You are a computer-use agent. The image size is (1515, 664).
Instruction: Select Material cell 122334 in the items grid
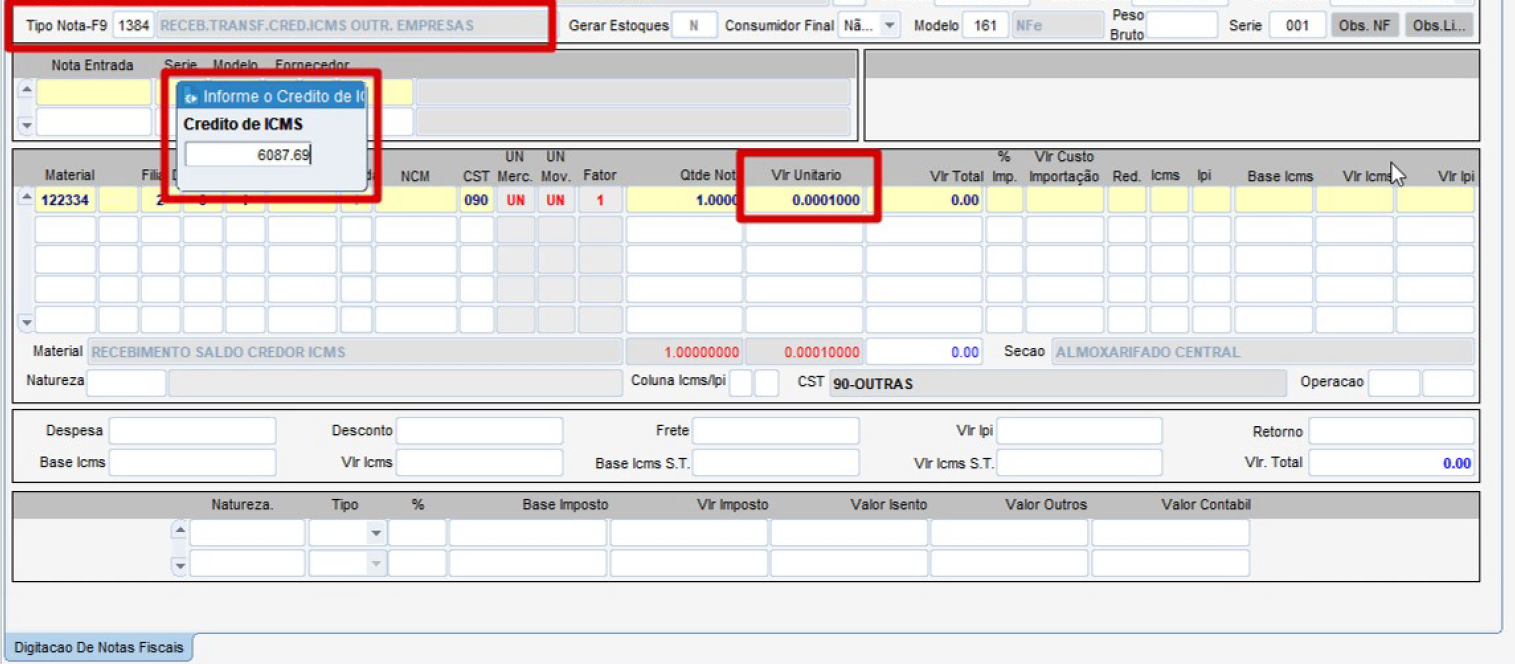tap(65, 200)
